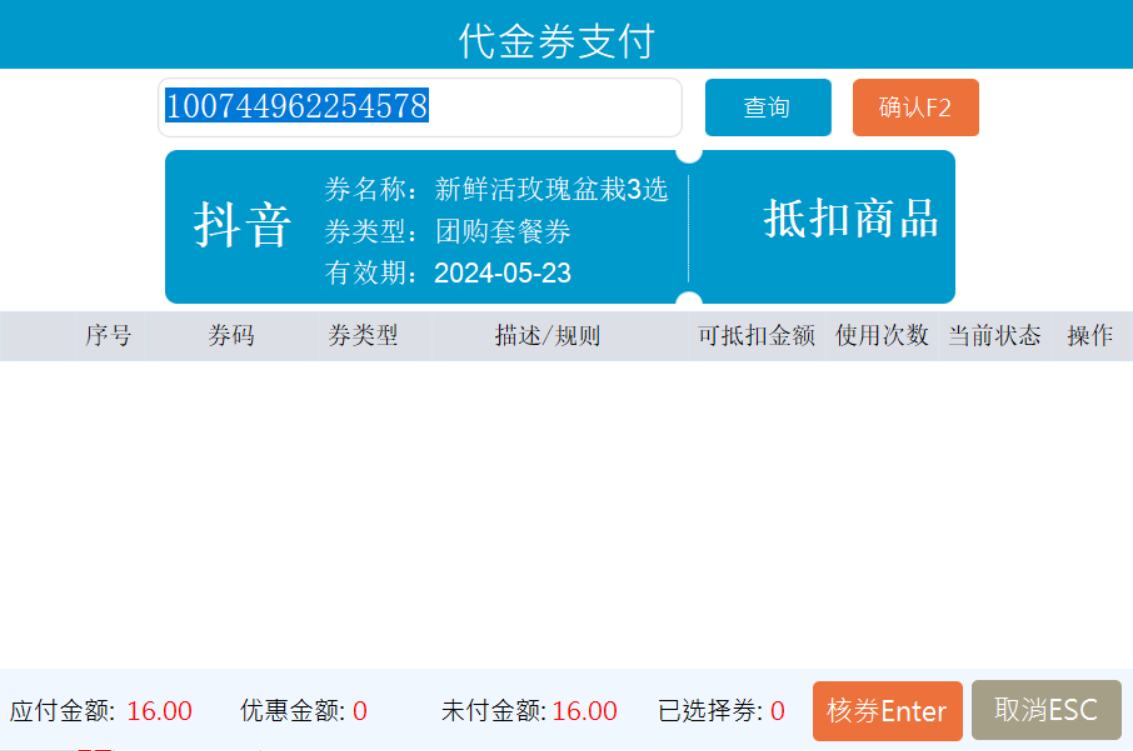
Task: Click the 使用次数 column header
Action: coord(882,335)
